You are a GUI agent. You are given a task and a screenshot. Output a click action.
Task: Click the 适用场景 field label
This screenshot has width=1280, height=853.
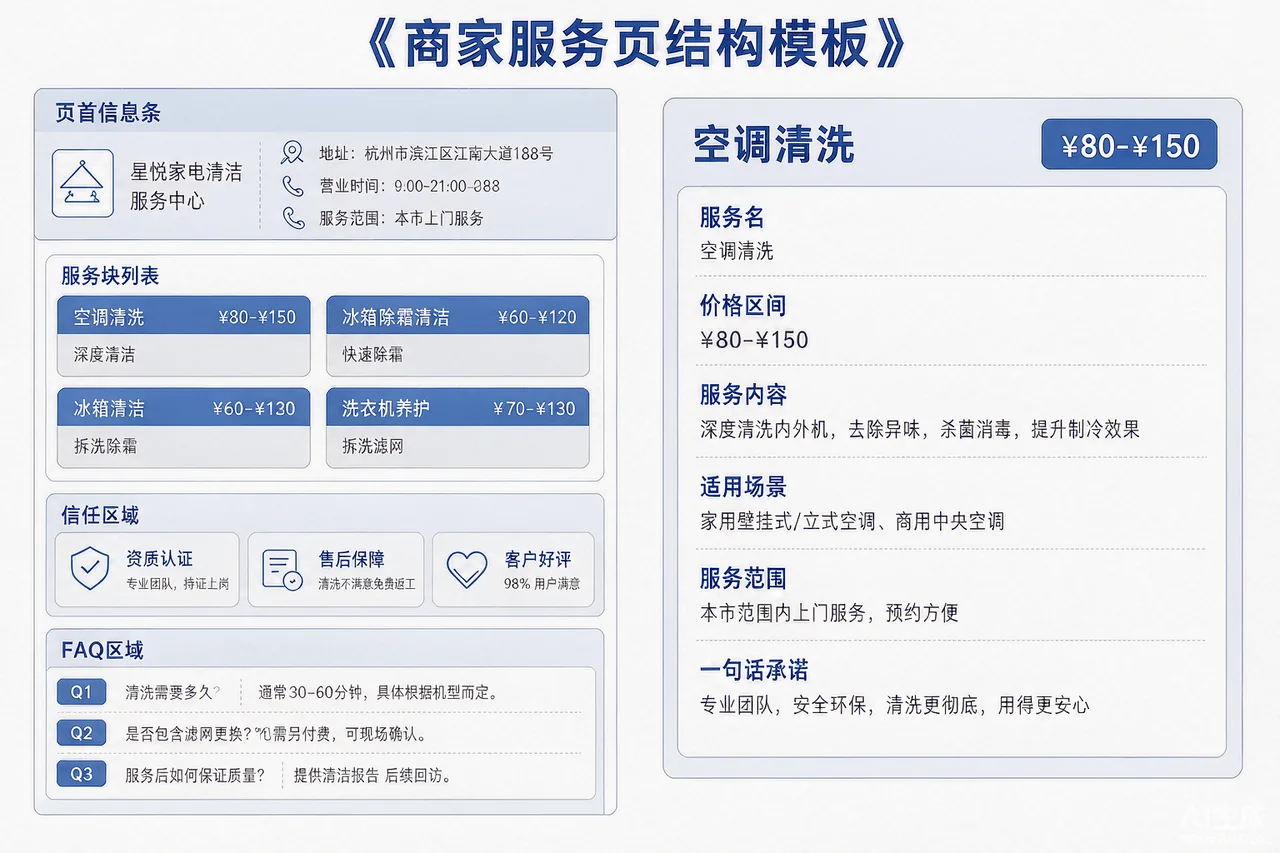[743, 487]
